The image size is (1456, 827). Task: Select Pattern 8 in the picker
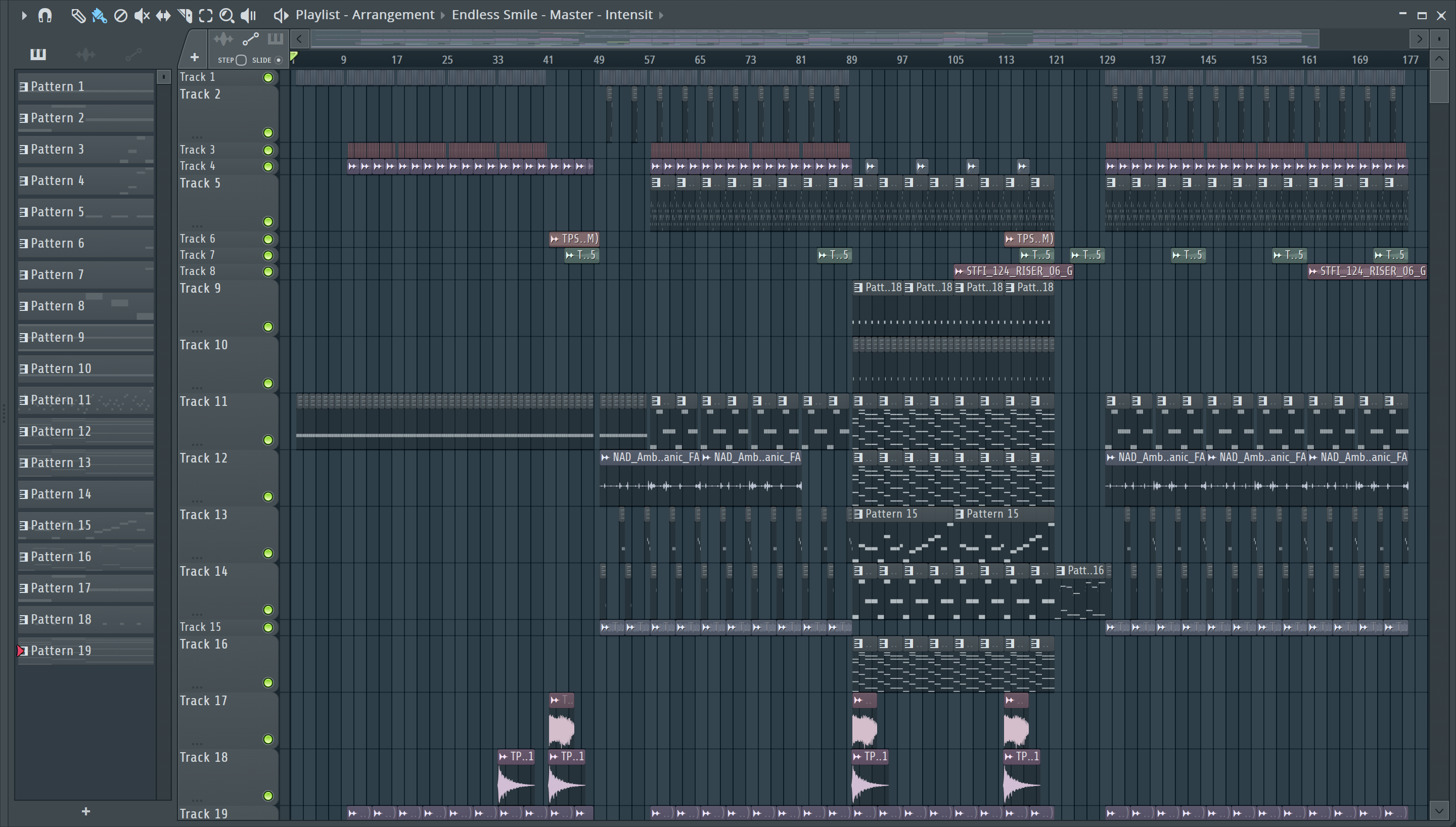(86, 306)
